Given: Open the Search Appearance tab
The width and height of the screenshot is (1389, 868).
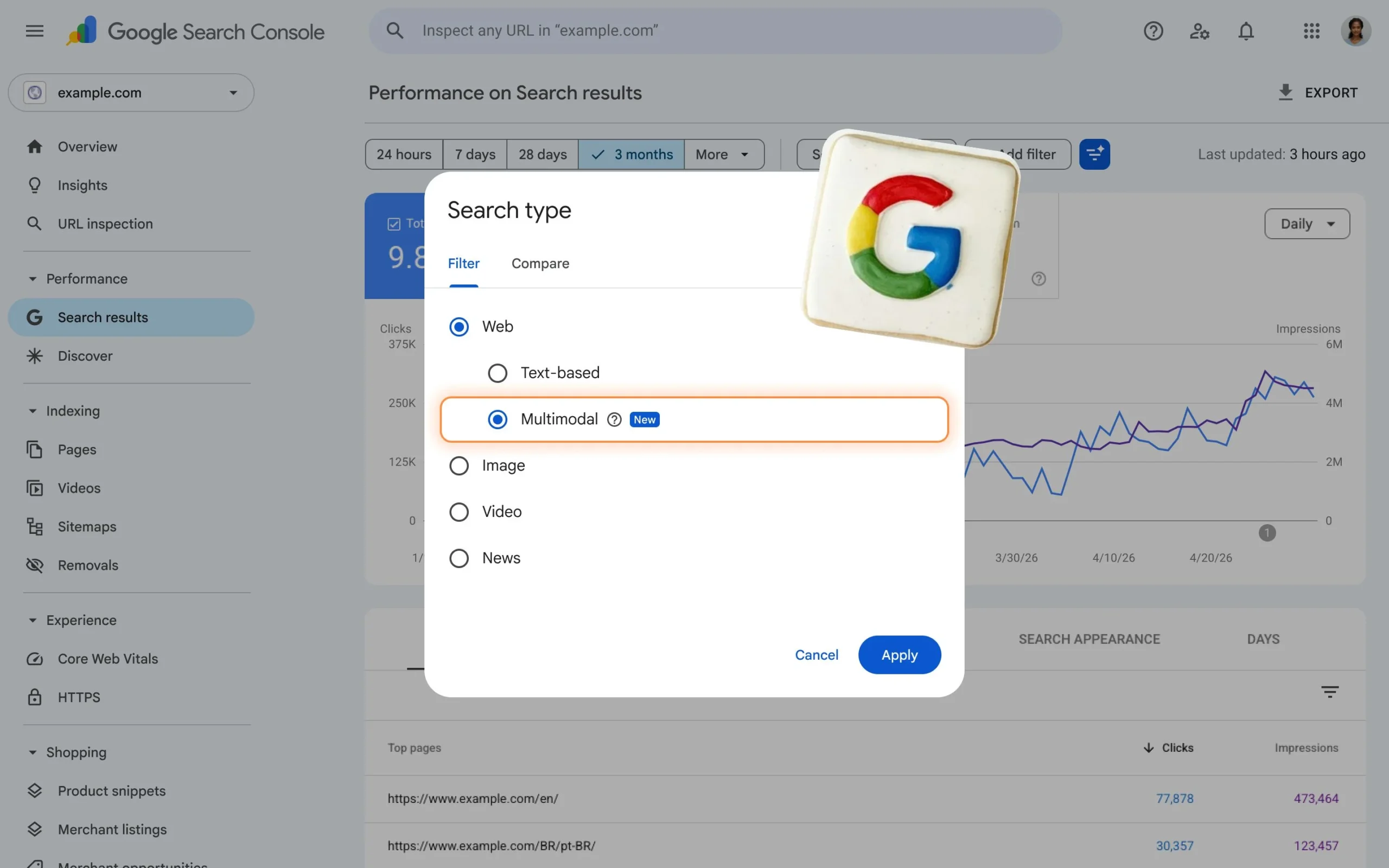Looking at the screenshot, I should [1089, 639].
